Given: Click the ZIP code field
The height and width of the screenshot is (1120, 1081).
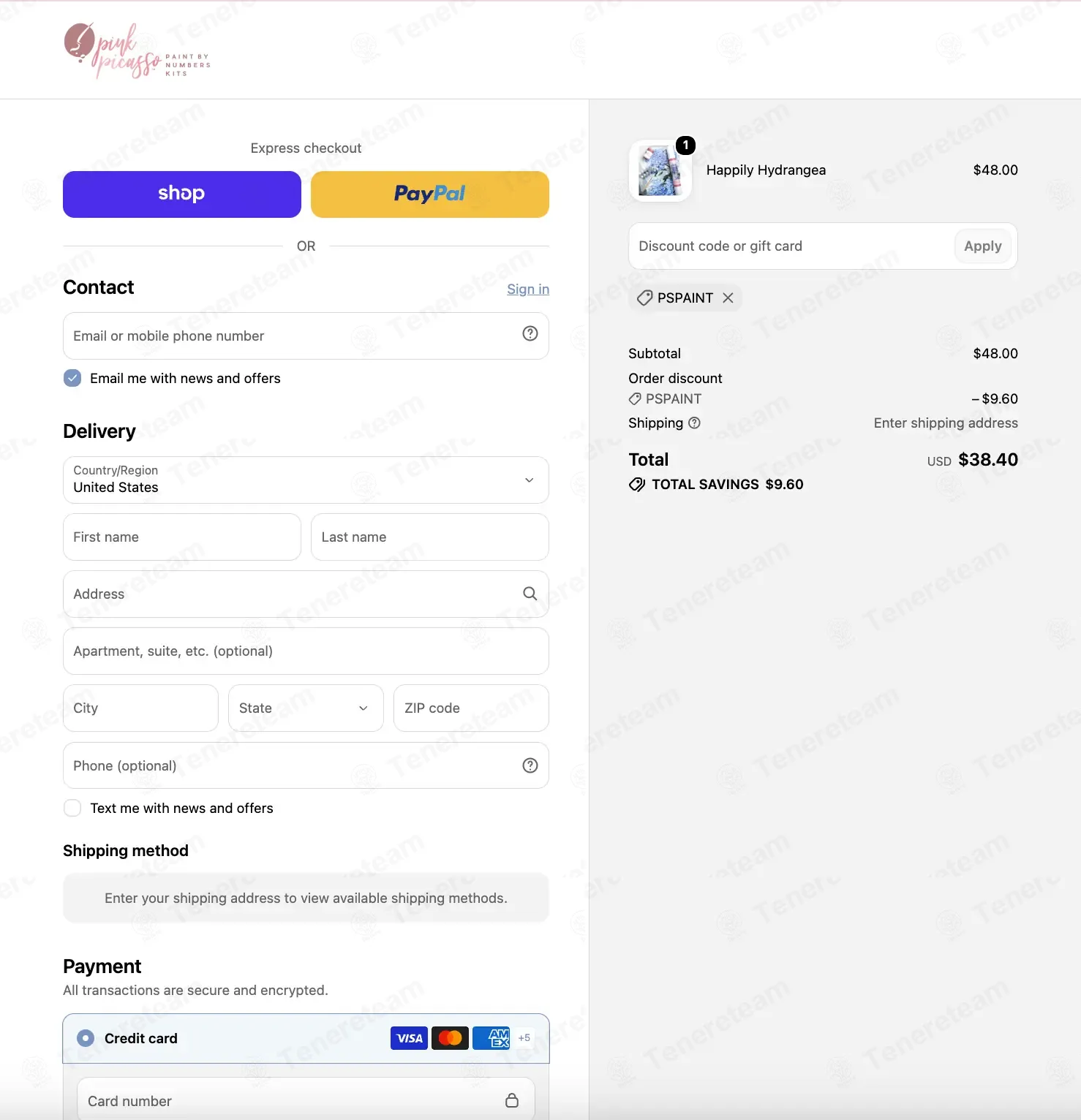Looking at the screenshot, I should (471, 708).
